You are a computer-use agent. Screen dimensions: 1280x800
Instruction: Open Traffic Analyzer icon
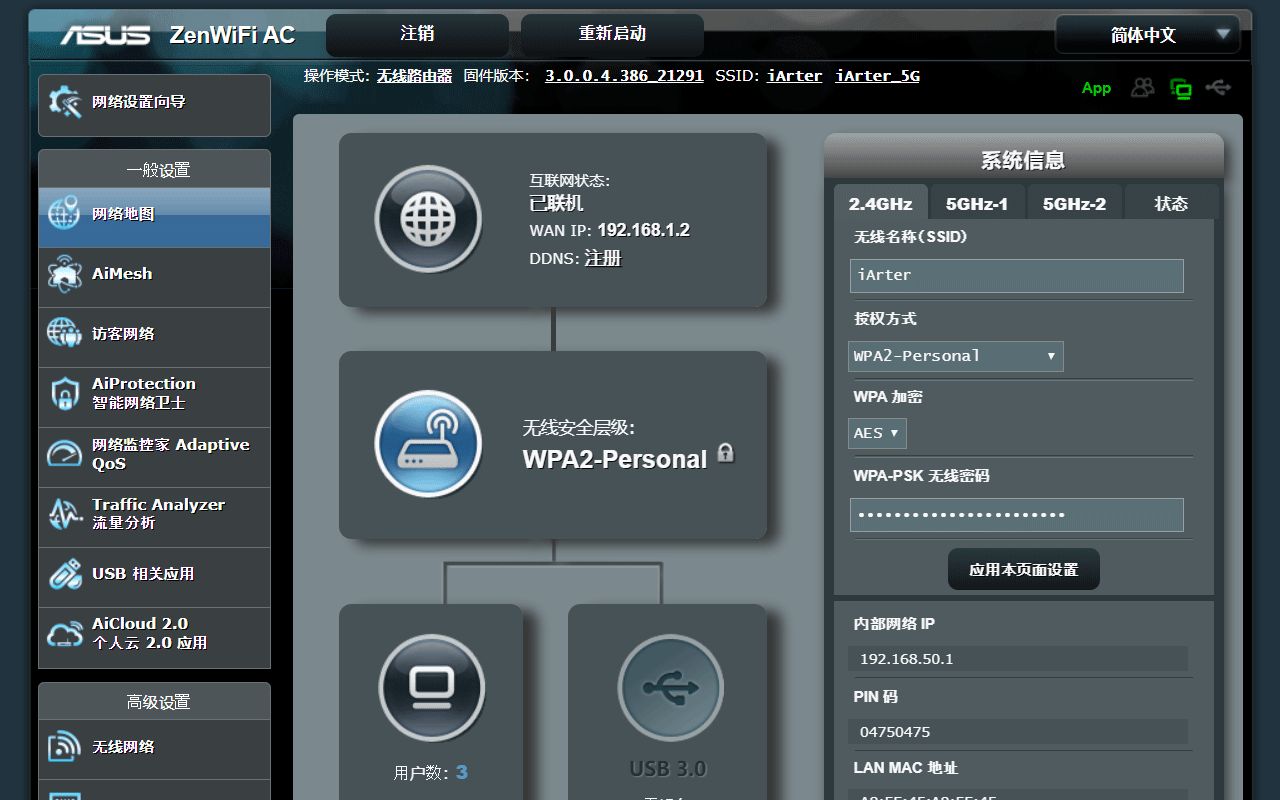coord(64,514)
